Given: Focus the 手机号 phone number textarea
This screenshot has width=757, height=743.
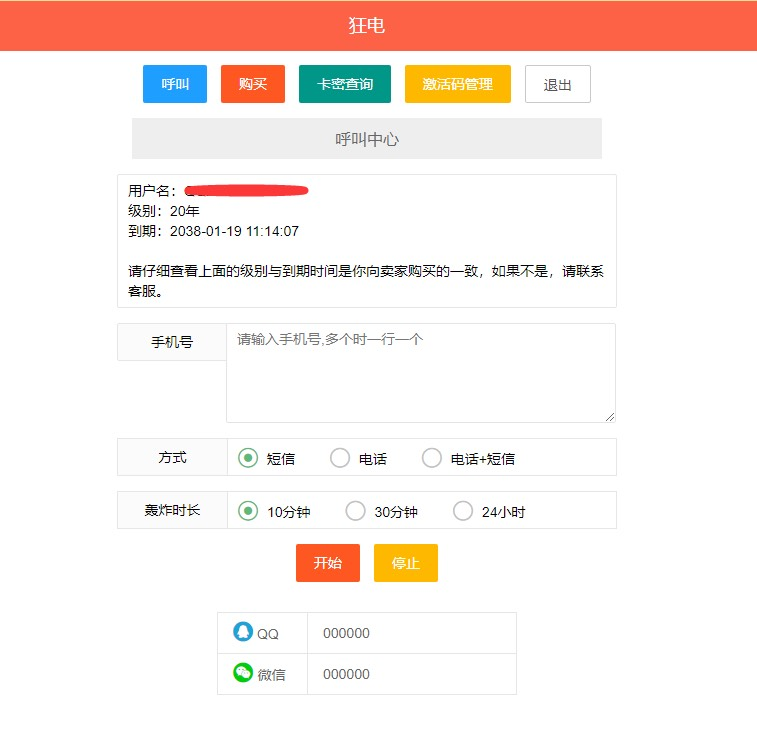Looking at the screenshot, I should (421, 373).
